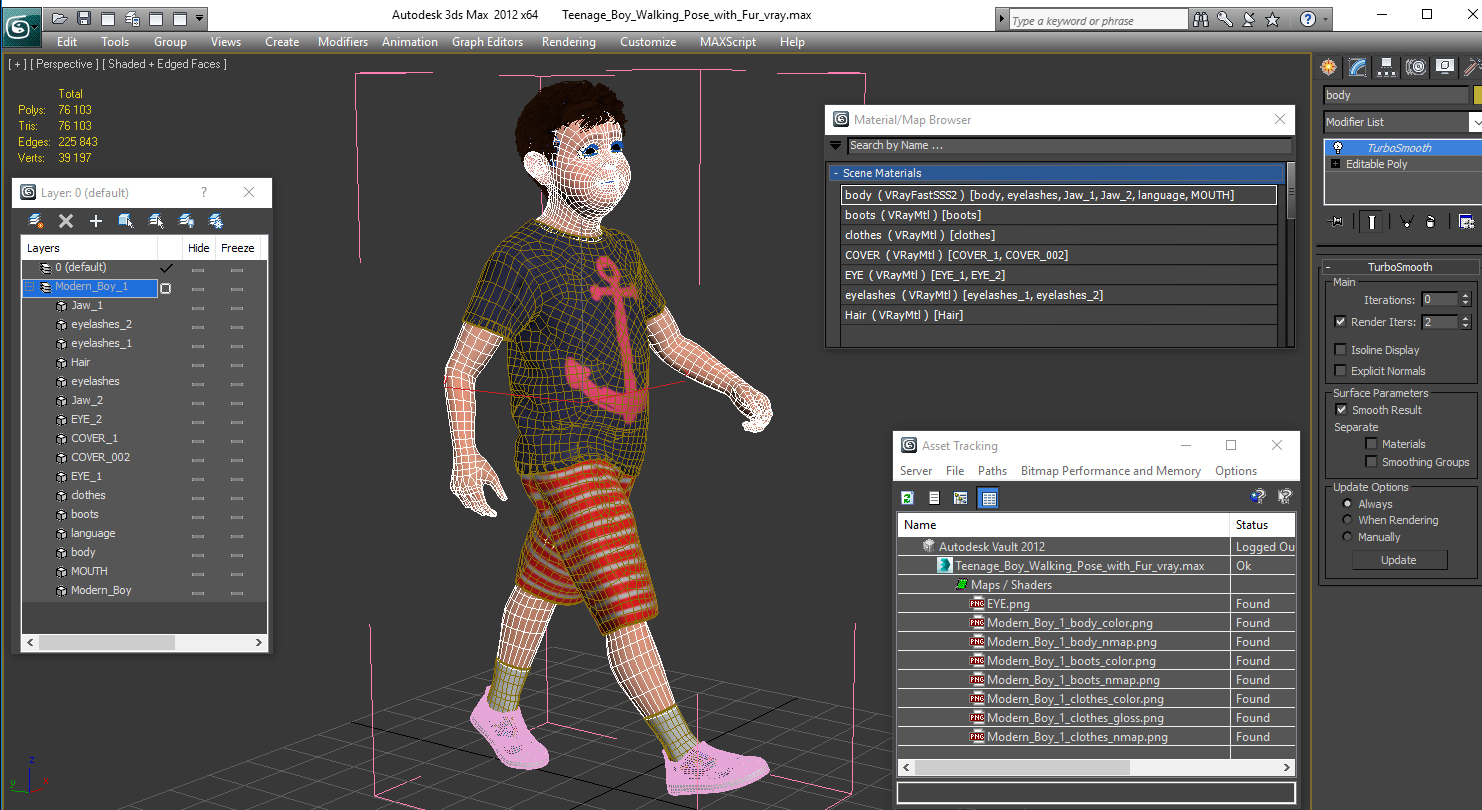Click the satellite Communication Center icon
Viewport: 1482px width, 810px height.
click(1249, 19)
